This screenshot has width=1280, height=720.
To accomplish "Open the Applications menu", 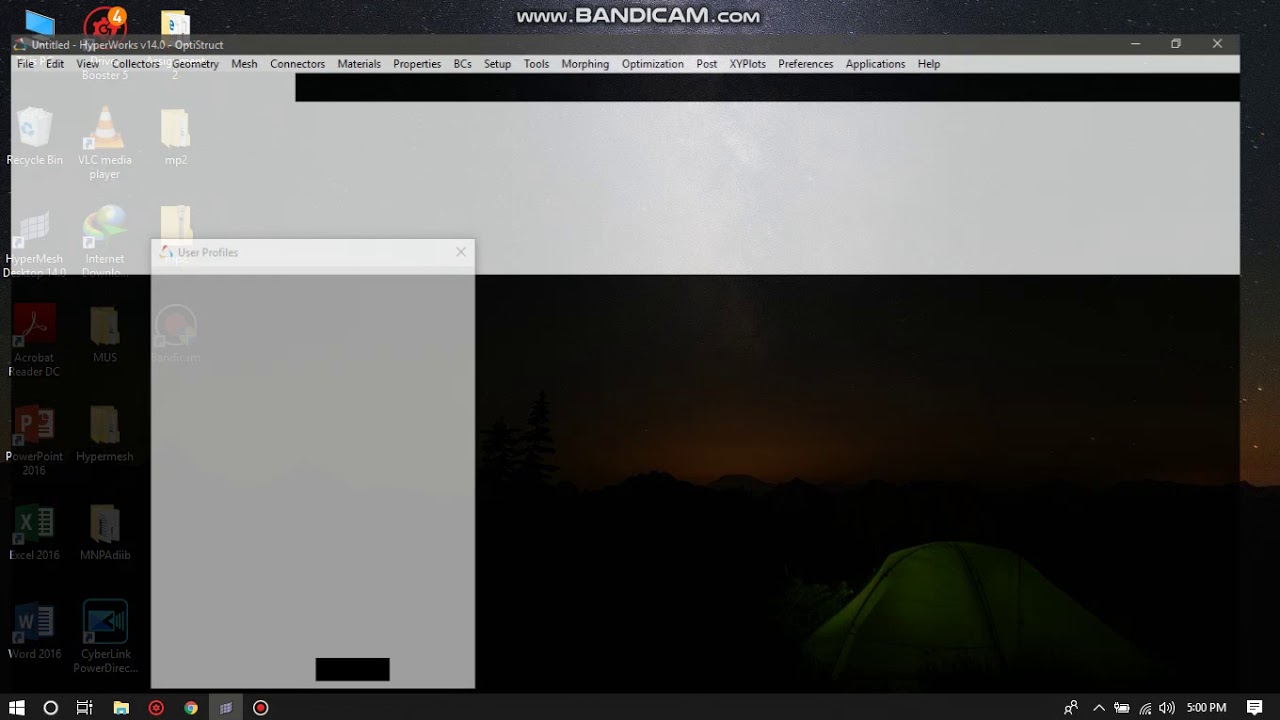I will [x=875, y=64].
